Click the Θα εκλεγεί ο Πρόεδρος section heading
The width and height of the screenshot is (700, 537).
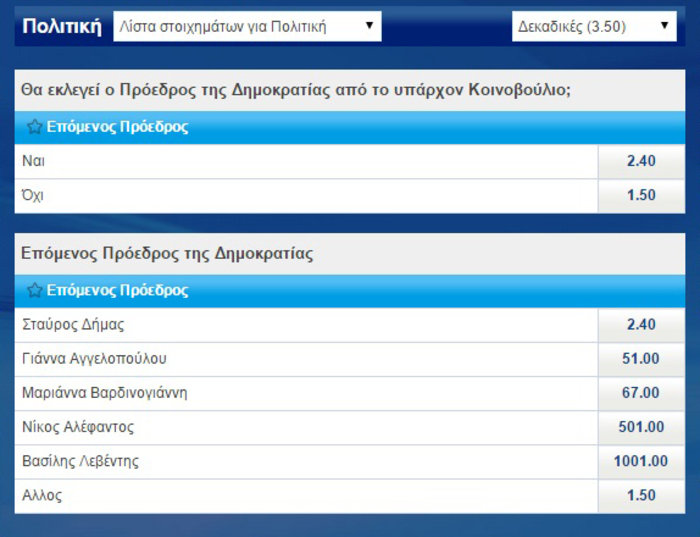coord(295,90)
